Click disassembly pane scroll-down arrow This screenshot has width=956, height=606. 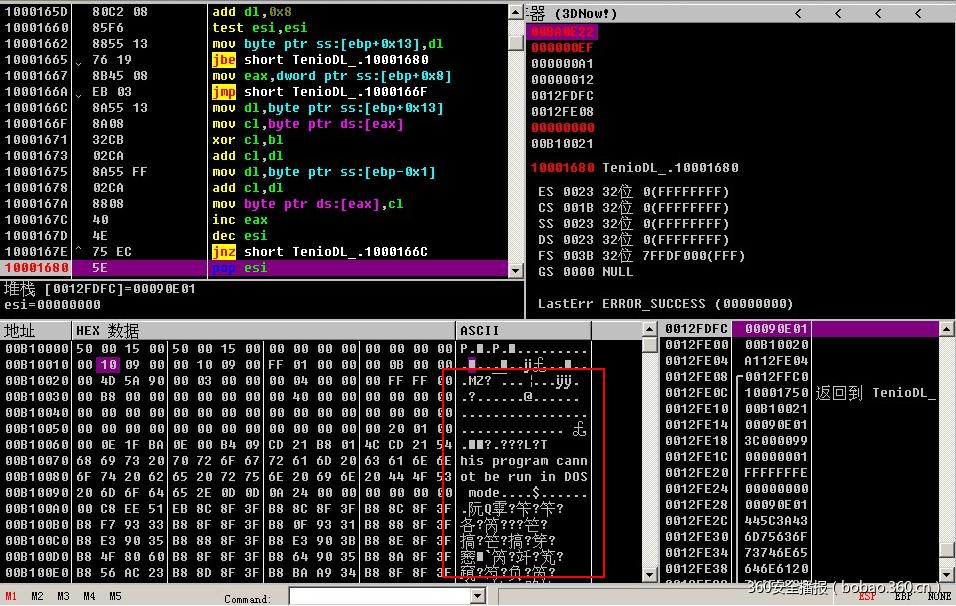point(516,270)
